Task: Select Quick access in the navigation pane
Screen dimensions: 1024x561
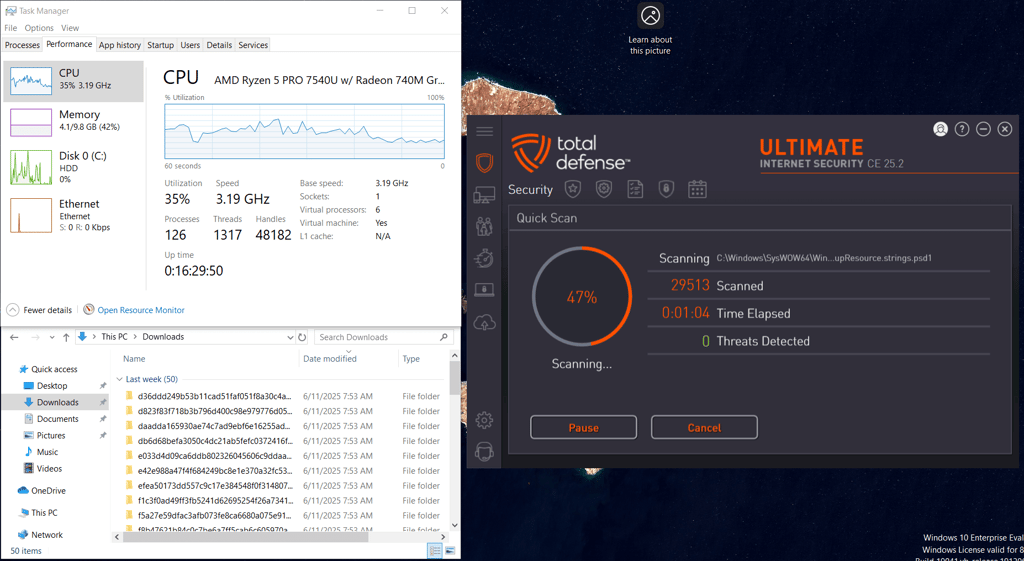Action: [x=54, y=369]
